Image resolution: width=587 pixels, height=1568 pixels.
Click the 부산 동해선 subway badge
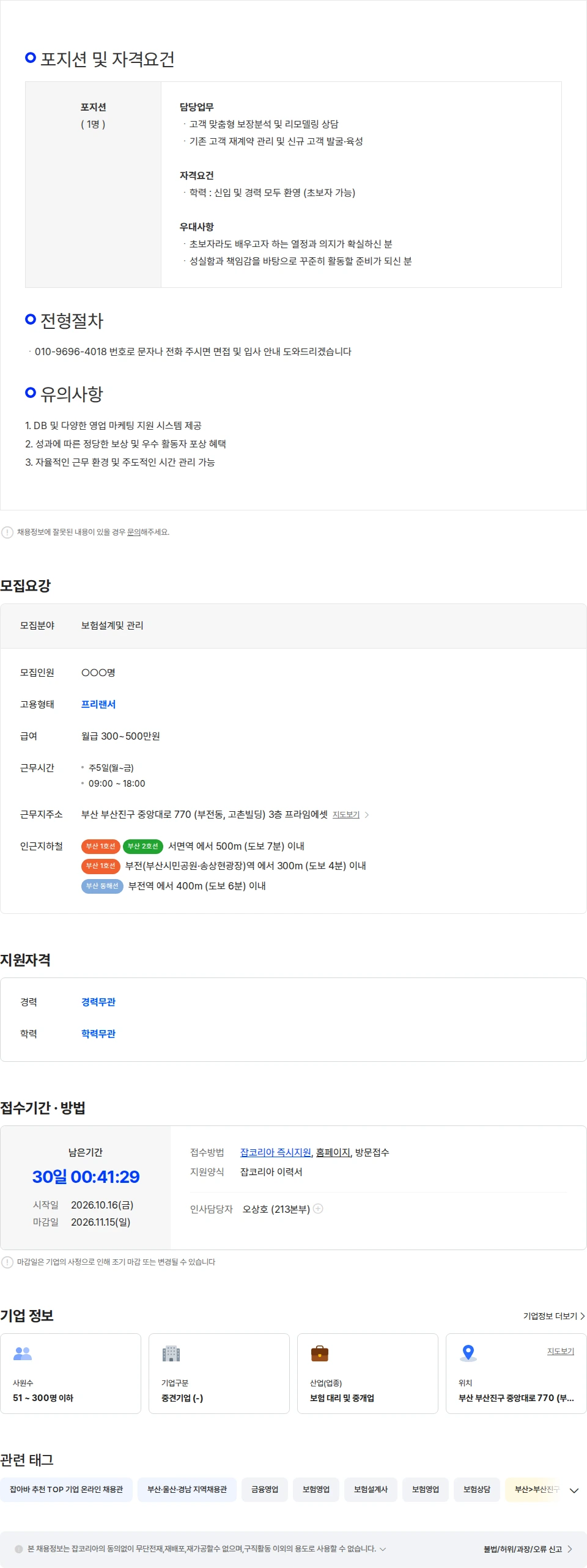pyautogui.click(x=102, y=886)
